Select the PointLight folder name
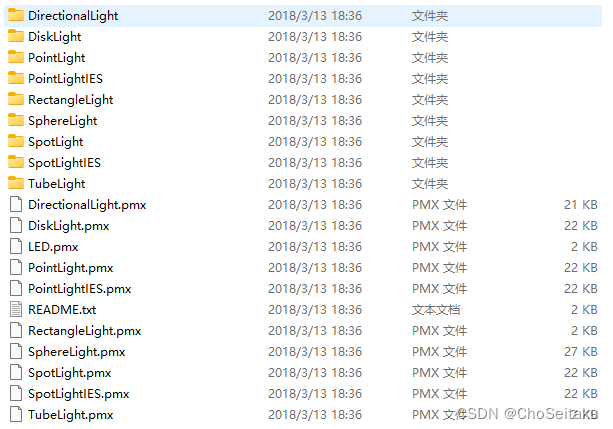613x429 pixels. 57,58
